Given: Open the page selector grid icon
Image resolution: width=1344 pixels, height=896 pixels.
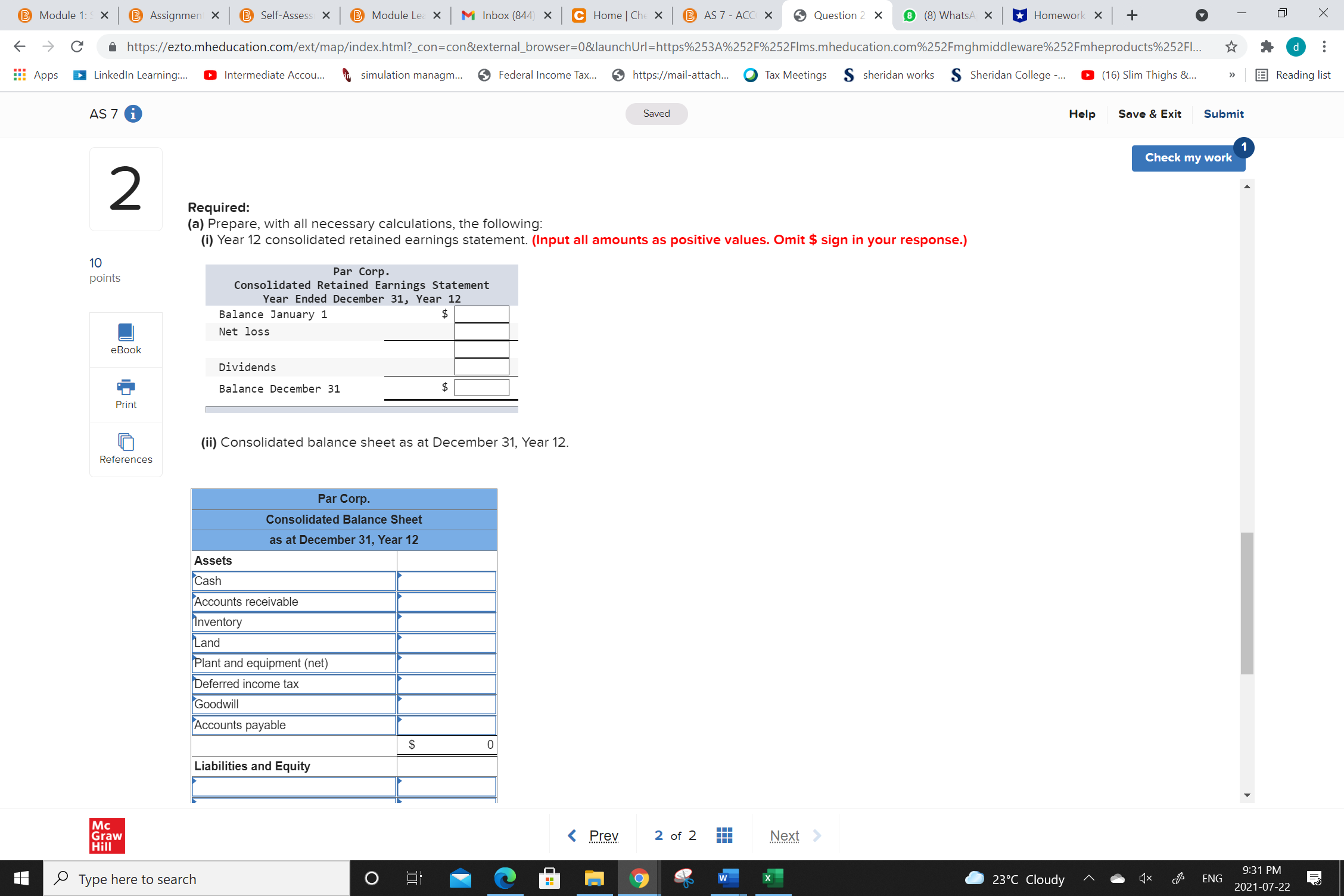Looking at the screenshot, I should coord(724,835).
